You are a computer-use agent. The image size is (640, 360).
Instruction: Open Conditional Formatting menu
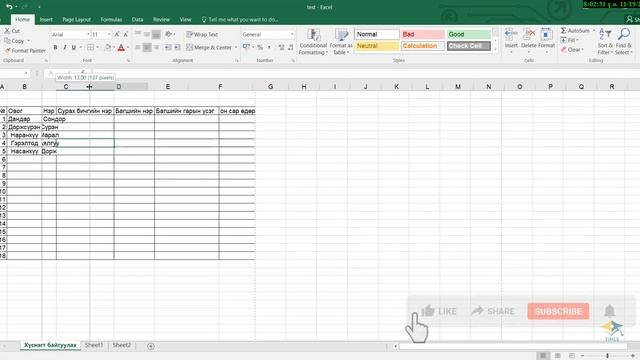pyautogui.click(x=313, y=42)
